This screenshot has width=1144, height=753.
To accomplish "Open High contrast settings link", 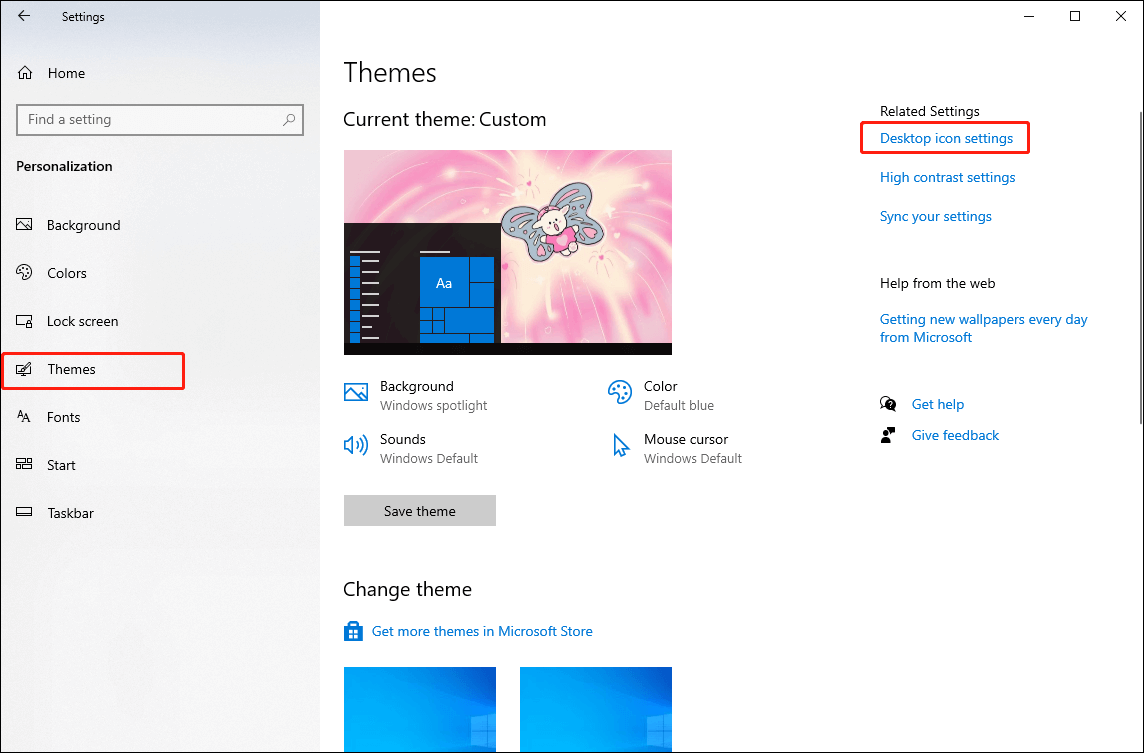I will pyautogui.click(x=947, y=177).
